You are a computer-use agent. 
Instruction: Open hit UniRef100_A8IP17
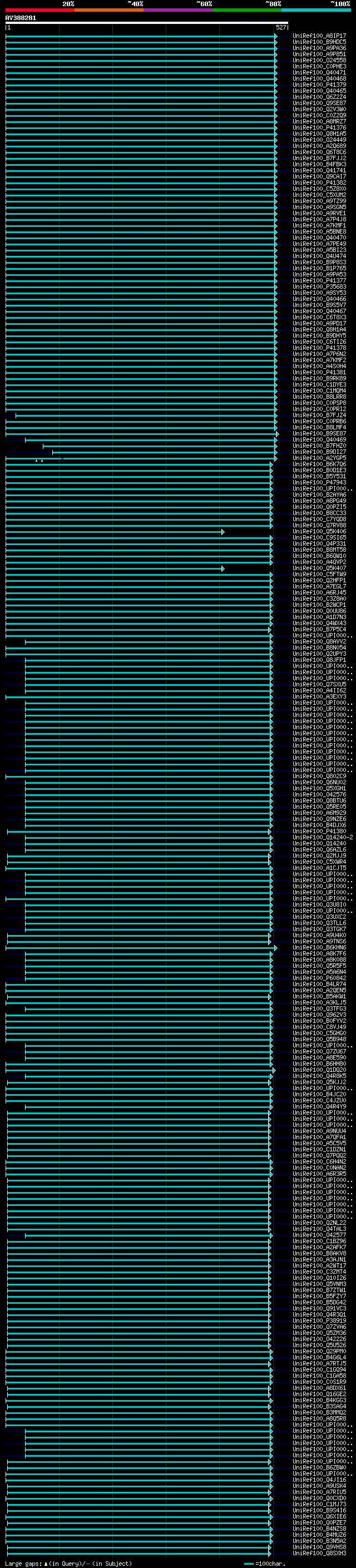319,36
